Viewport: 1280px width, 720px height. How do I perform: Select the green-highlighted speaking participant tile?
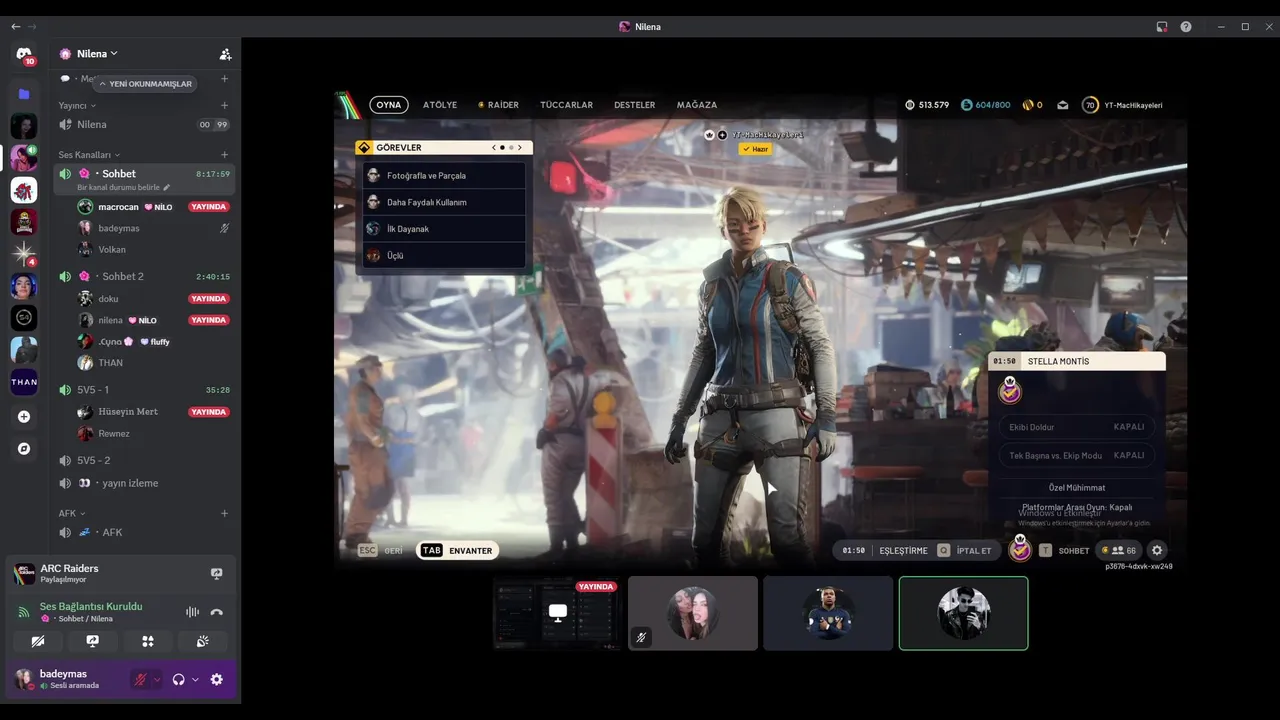[x=963, y=613]
